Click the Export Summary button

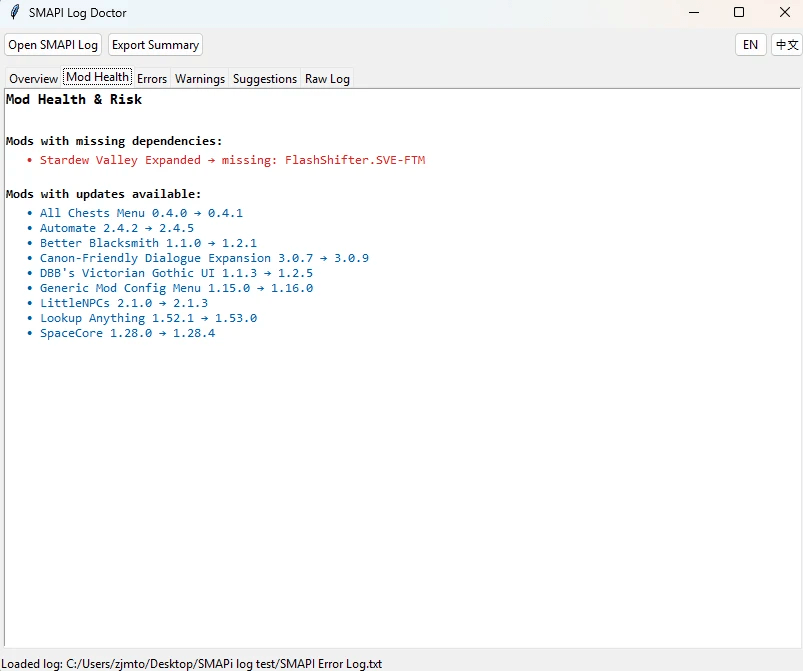pos(155,45)
